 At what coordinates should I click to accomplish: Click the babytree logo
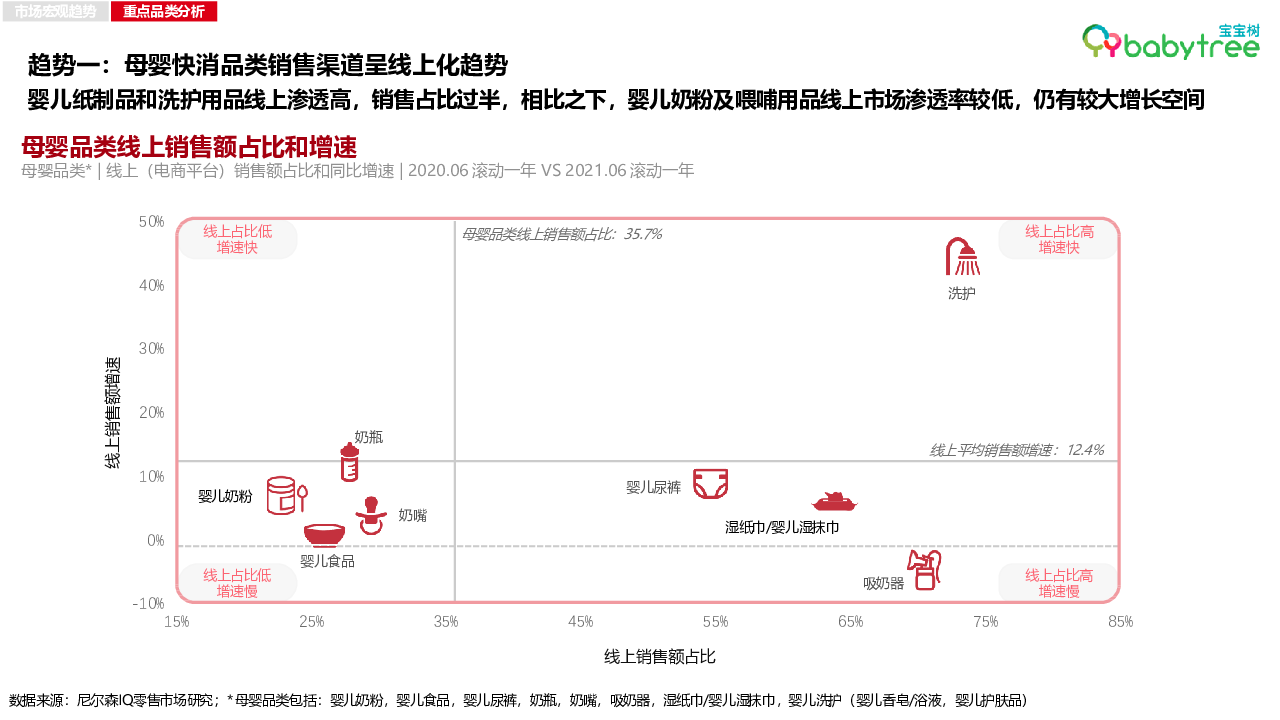point(1170,41)
